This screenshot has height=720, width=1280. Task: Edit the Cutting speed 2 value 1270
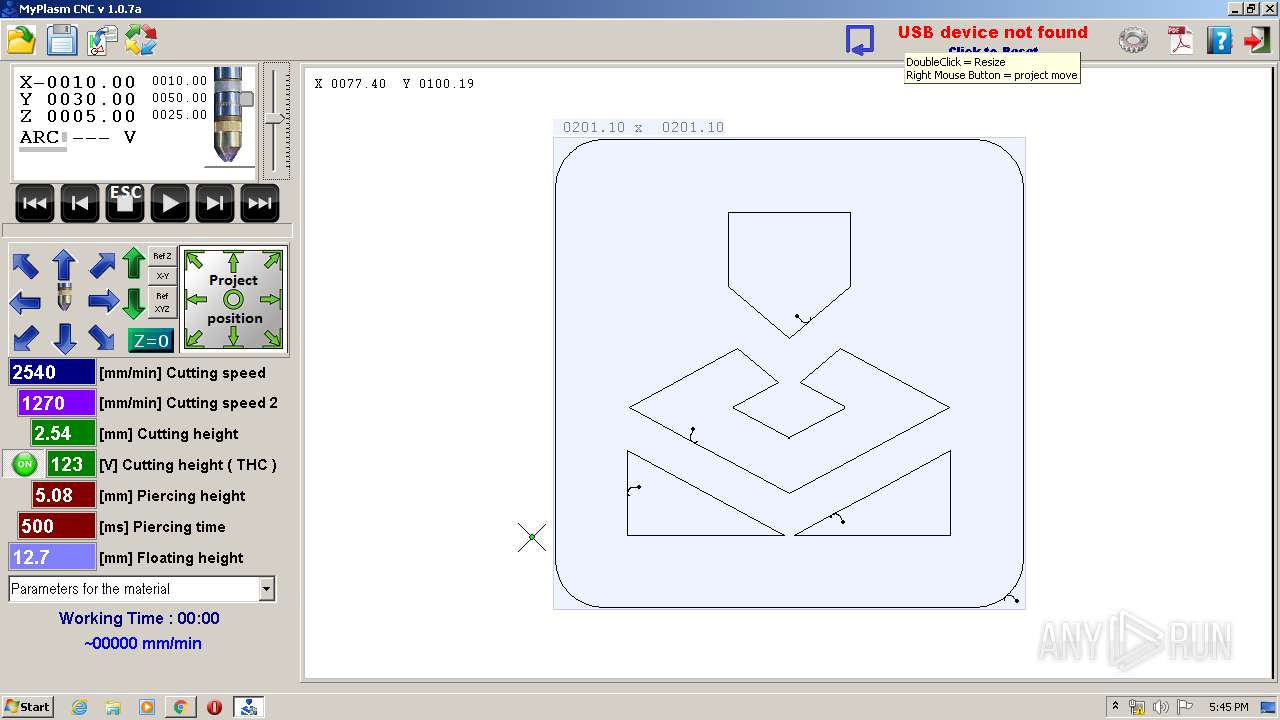tap(57, 403)
